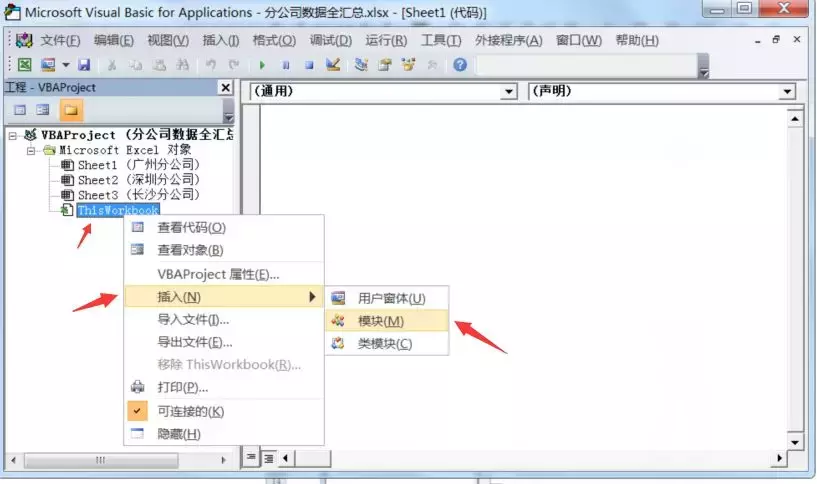Click the Paste icon in toolbar
Image resolution: width=817 pixels, height=484 pixels.
click(x=159, y=65)
